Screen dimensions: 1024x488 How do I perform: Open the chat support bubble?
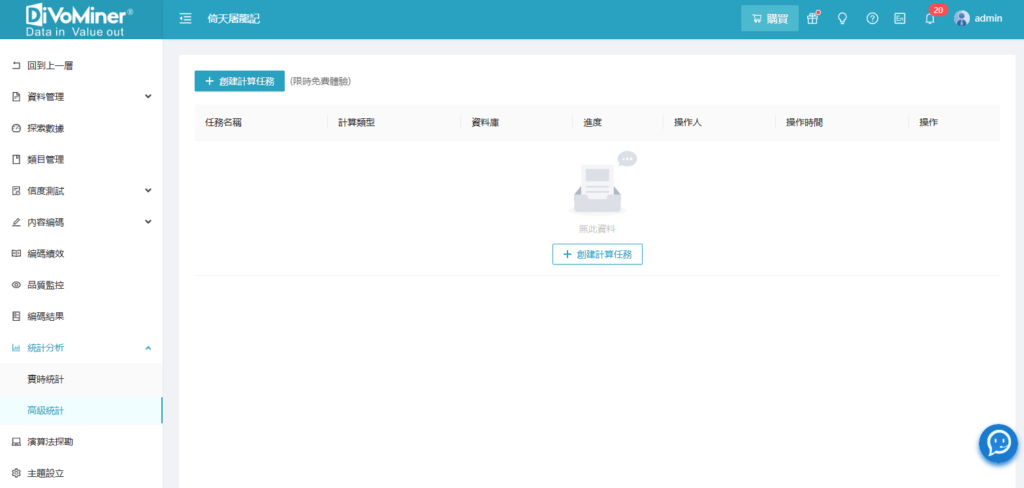997,442
